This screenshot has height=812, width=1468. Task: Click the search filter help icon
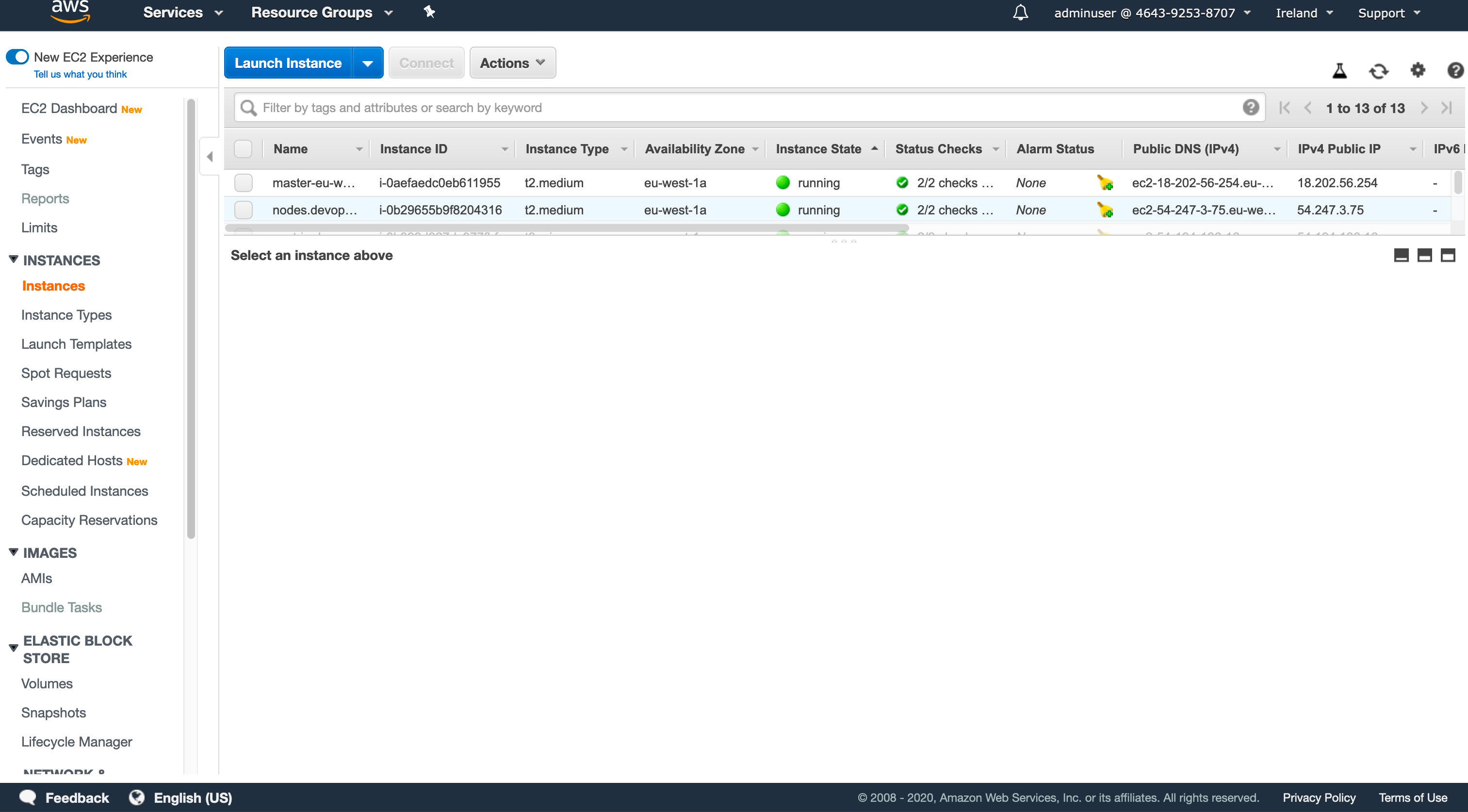point(1250,107)
